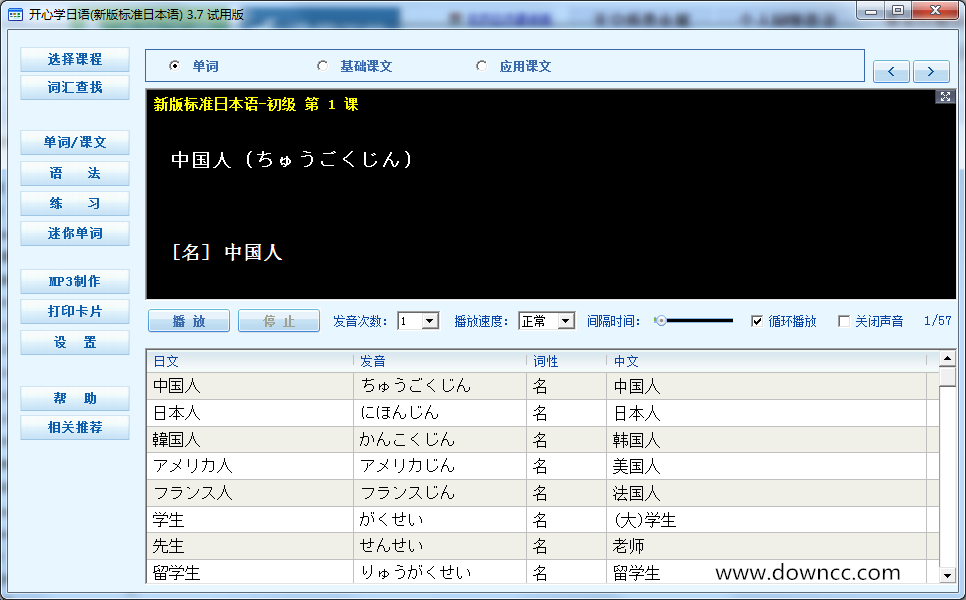Viewport: 966px width, 600px height.
Task: Uncheck the 循环播放 checkbox
Action: pyautogui.click(x=757, y=321)
